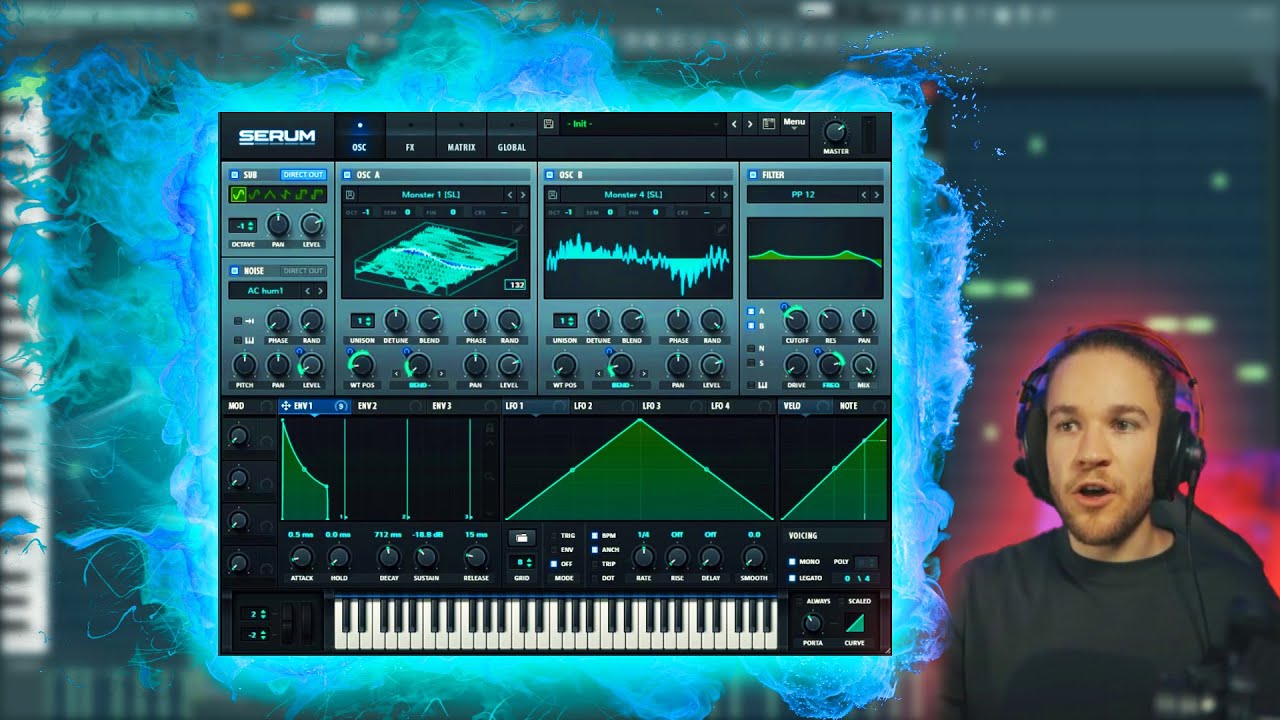Open the Init preset name dropdown
This screenshot has width=1280, height=720.
(x=642, y=124)
